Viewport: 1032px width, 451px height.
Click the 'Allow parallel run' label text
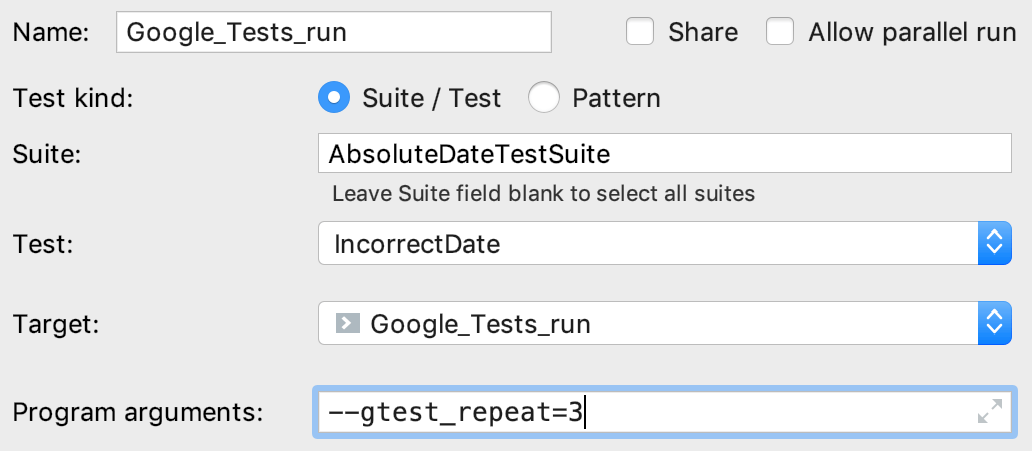click(911, 32)
